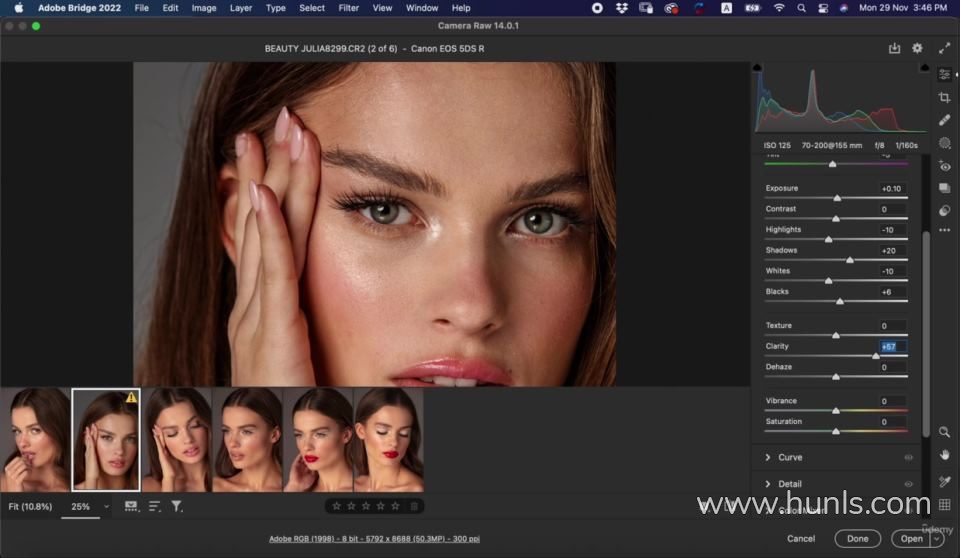Open the Layer menu
This screenshot has height=558, width=960.
pyautogui.click(x=241, y=8)
